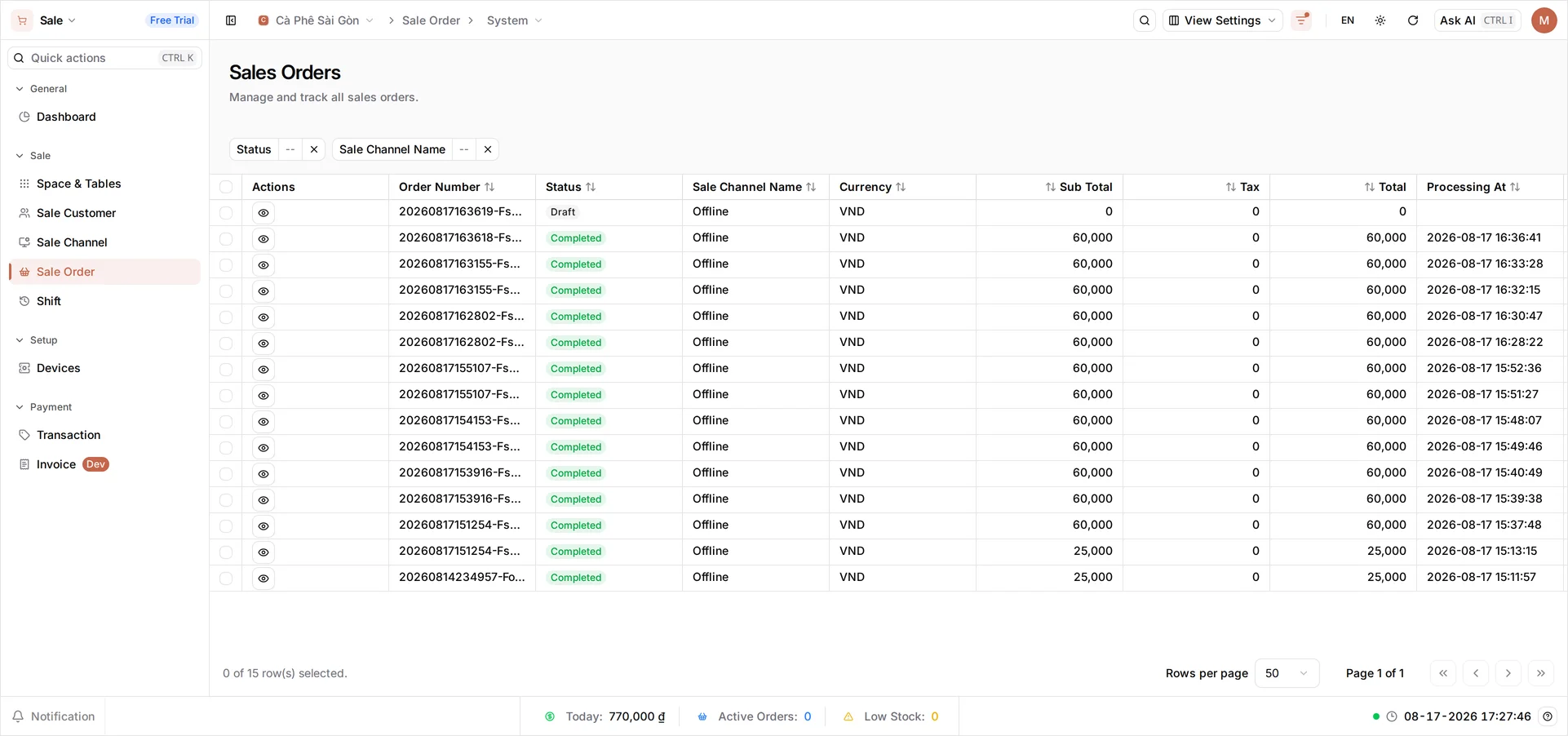The width and height of the screenshot is (1568, 736).
Task: Sort by Sale Channel Name arrows
Action: pos(811,187)
